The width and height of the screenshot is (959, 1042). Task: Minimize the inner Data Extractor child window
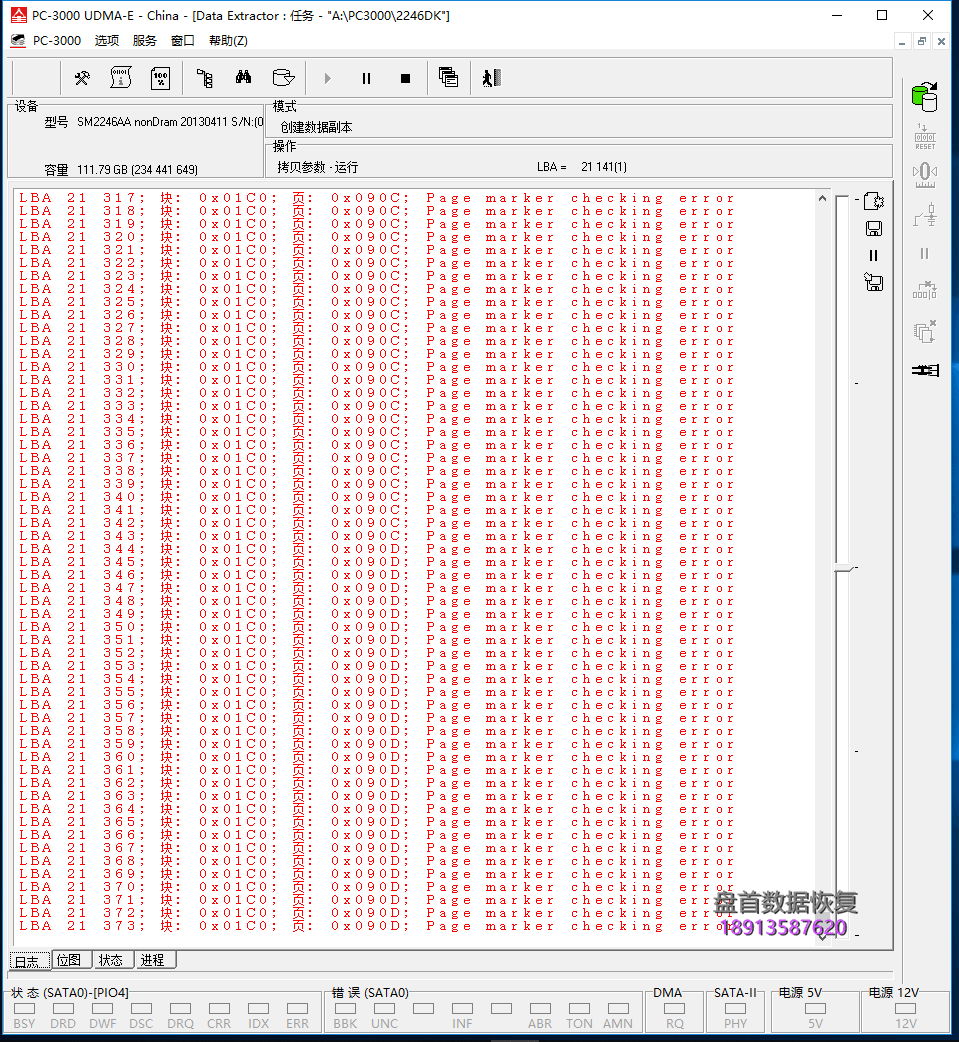point(902,41)
